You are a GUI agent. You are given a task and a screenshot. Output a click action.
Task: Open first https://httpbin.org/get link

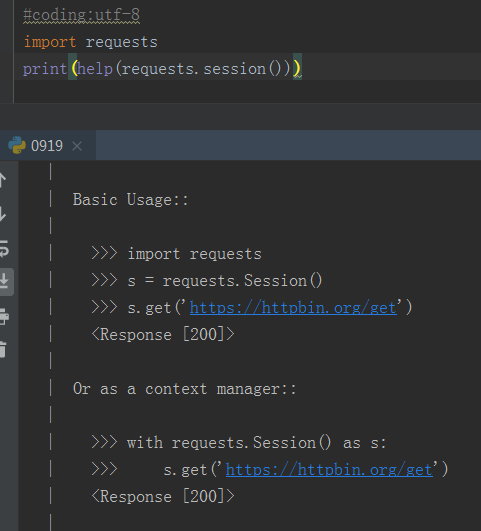tap(293, 308)
